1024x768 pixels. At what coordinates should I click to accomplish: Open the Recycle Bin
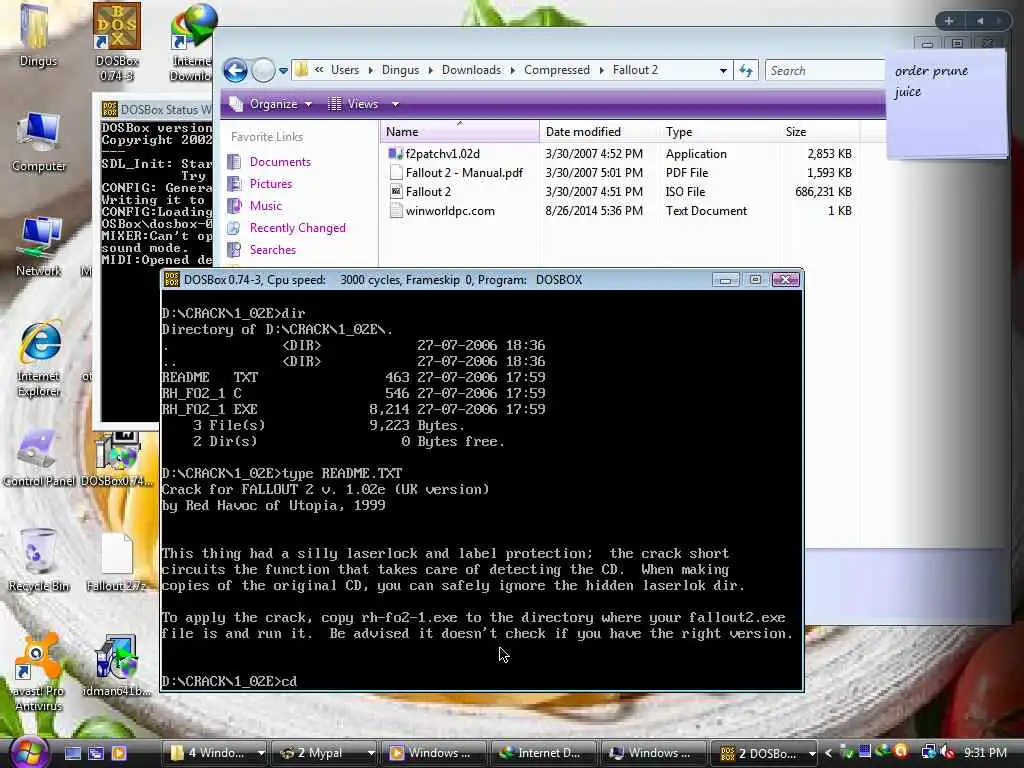pos(39,560)
